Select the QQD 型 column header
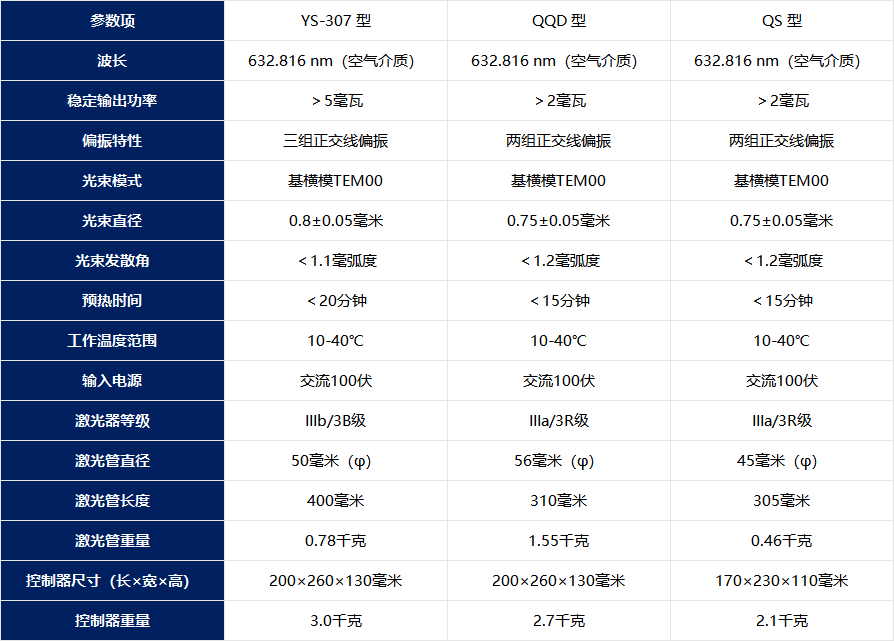This screenshot has height=641, width=894. pyautogui.click(x=558, y=21)
